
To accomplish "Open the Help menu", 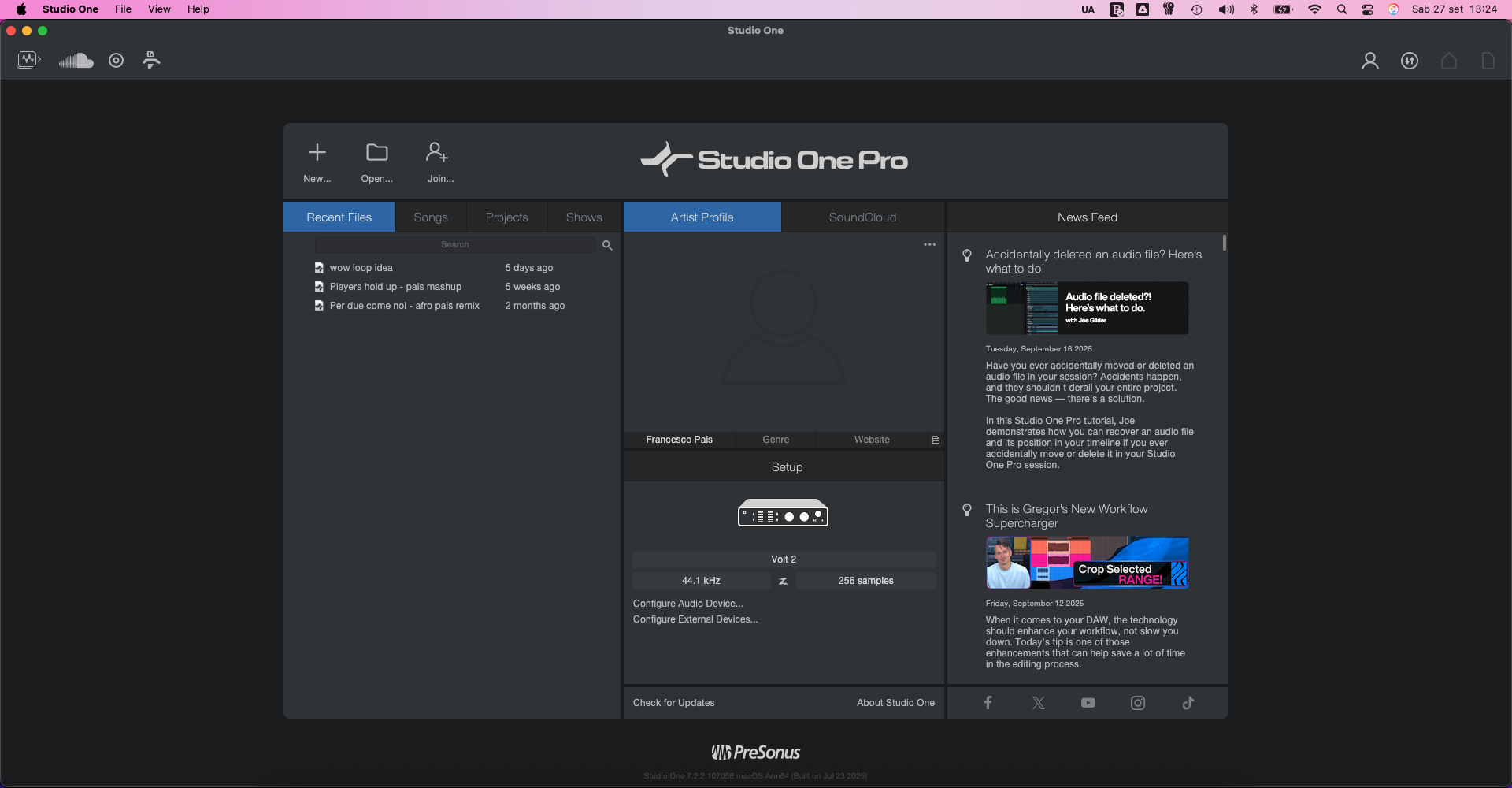I will pos(198,9).
